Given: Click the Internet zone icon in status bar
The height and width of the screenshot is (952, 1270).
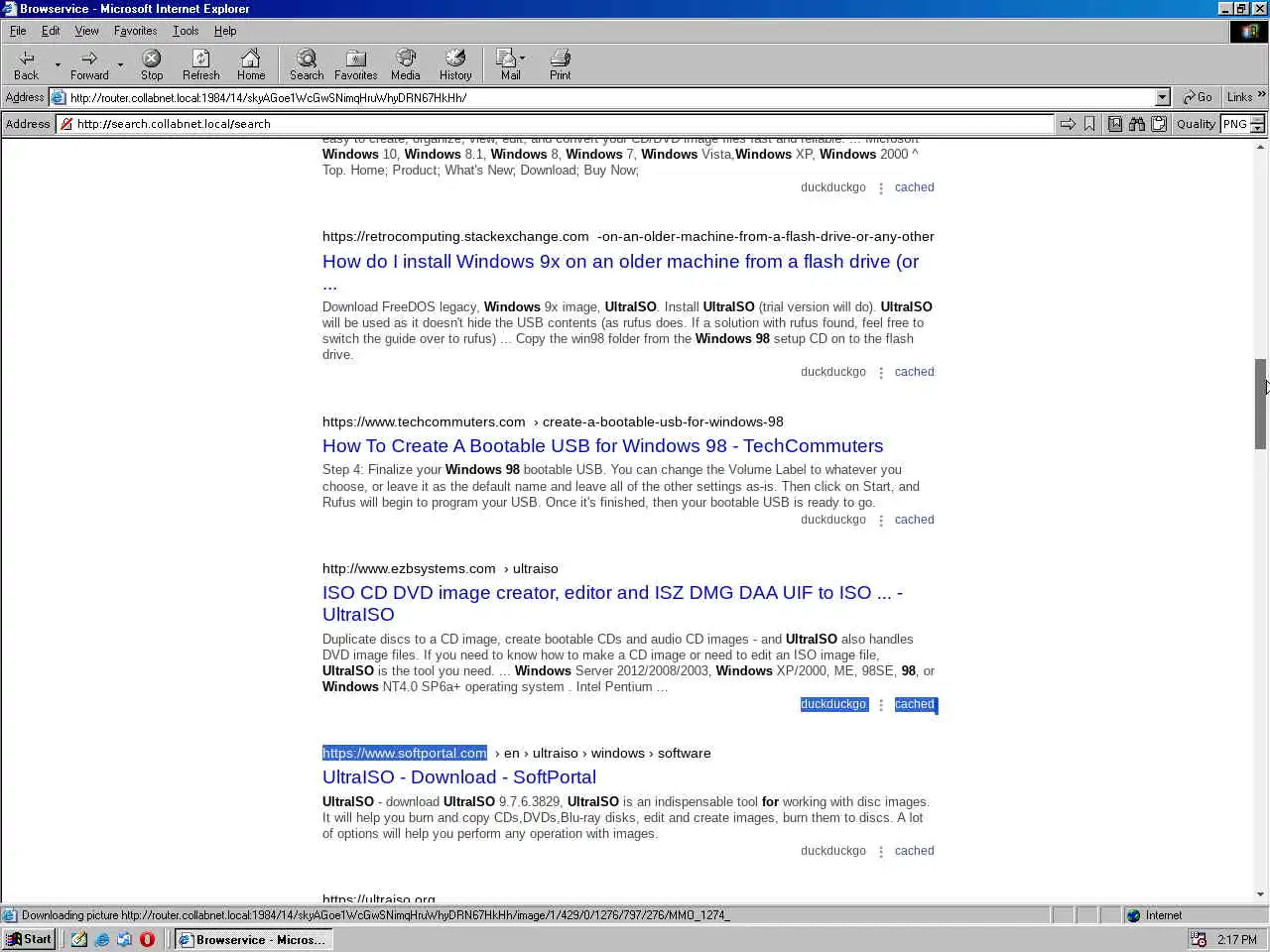Looking at the screenshot, I should (1133, 915).
